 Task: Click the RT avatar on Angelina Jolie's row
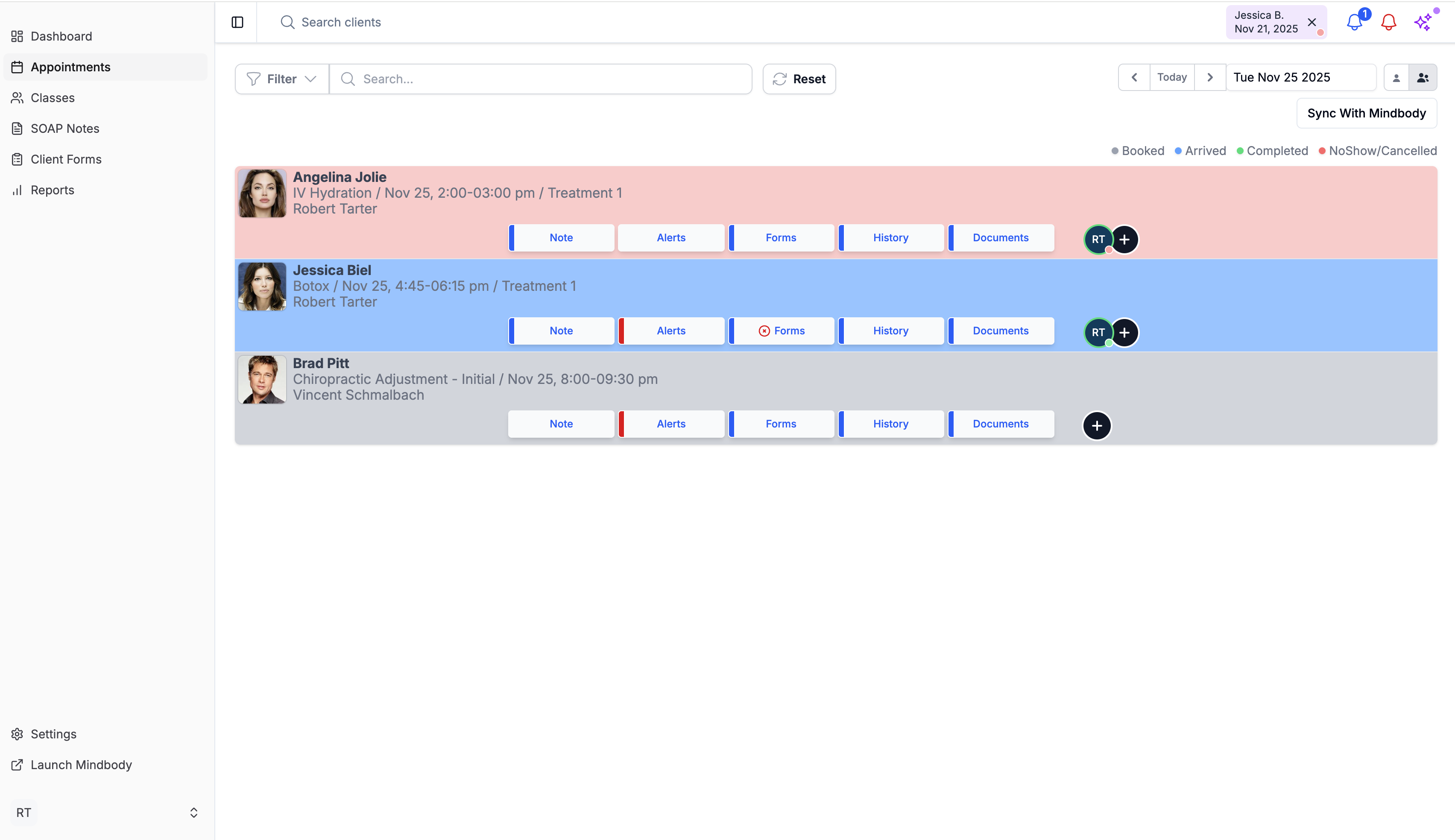[1098, 240]
